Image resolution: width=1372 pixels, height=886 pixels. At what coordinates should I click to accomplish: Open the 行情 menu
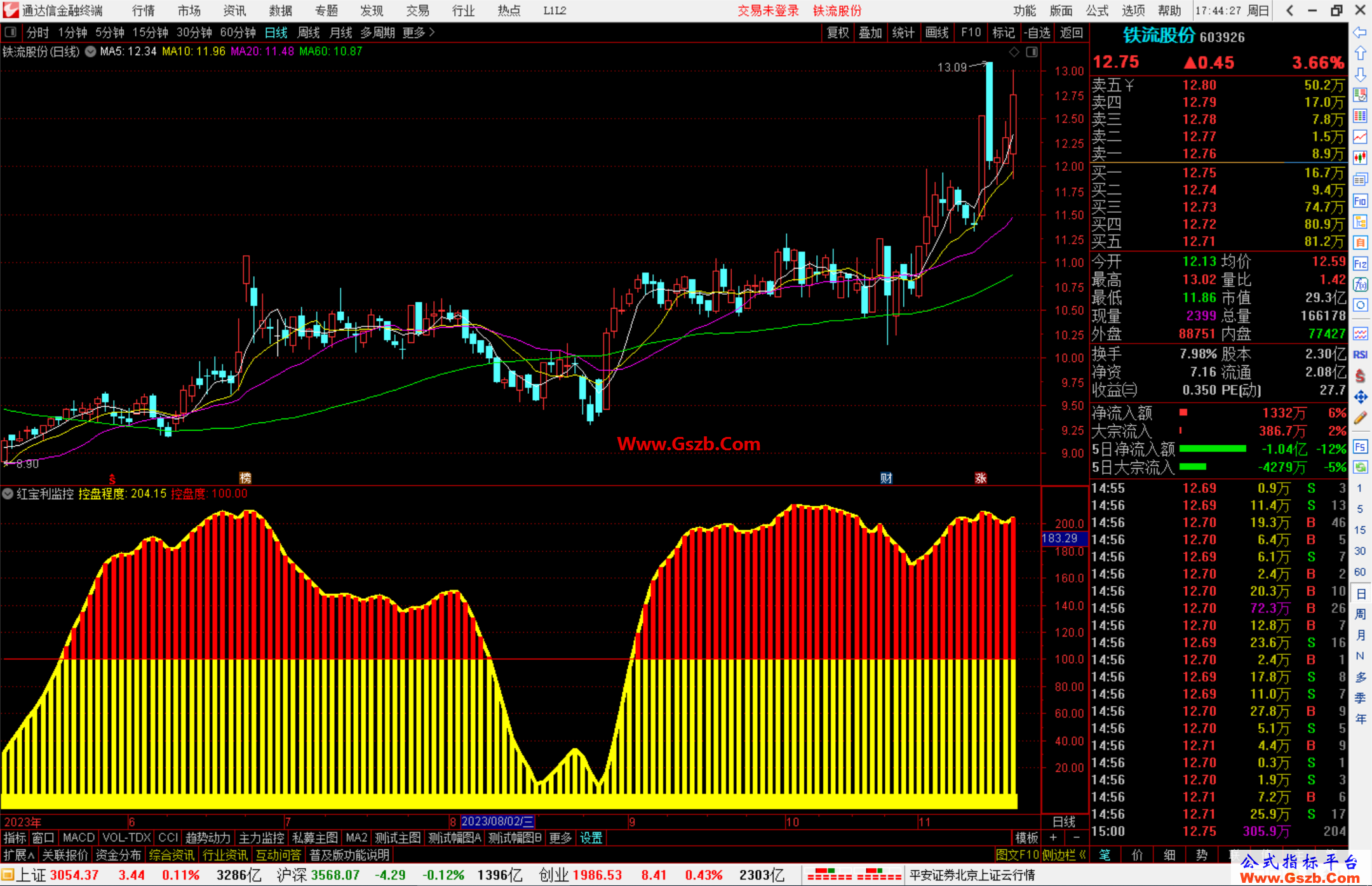[x=144, y=10]
